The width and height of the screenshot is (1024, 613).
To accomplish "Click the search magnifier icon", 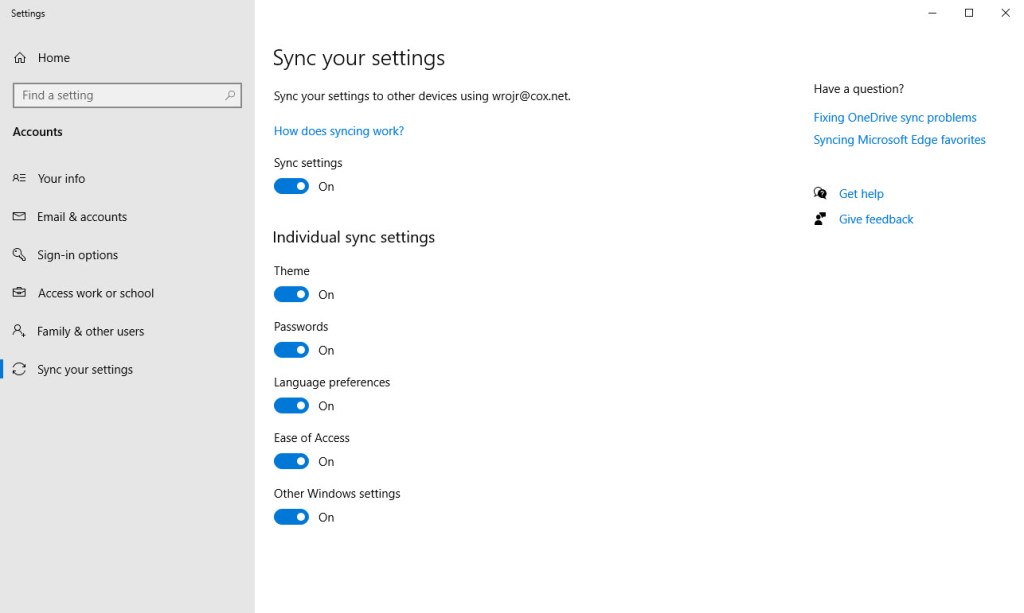I will coord(229,95).
